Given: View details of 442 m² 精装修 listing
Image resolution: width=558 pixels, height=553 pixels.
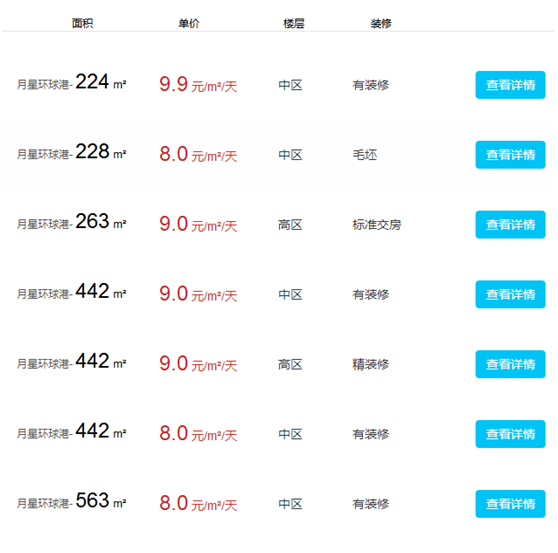Looking at the screenshot, I should tap(510, 364).
